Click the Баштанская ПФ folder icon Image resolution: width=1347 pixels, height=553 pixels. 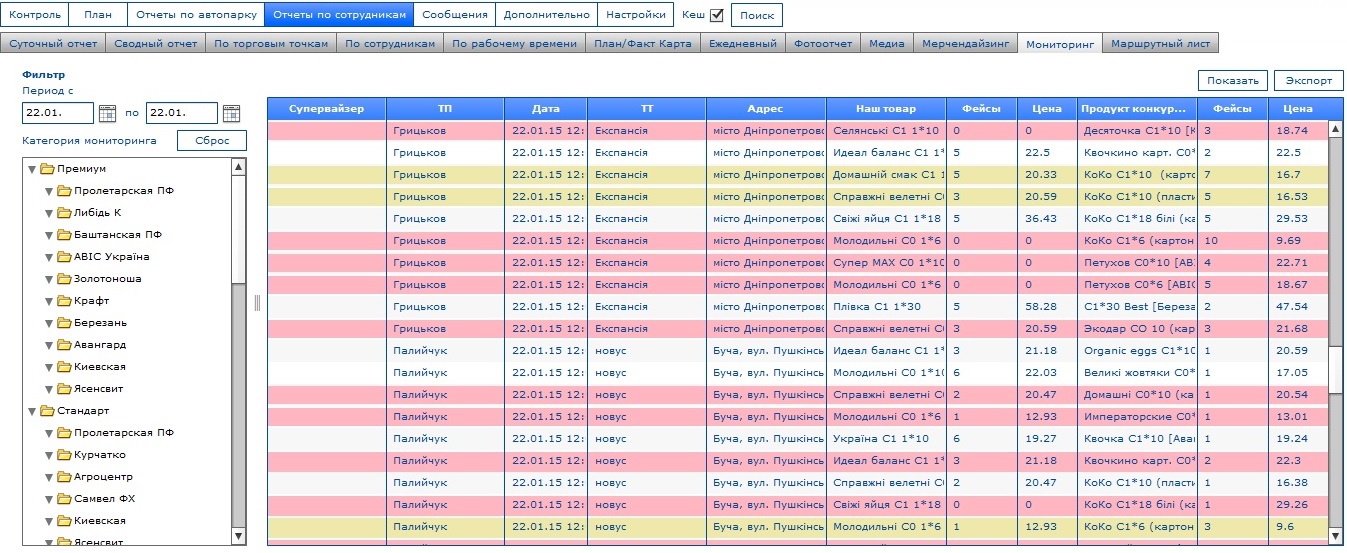click(x=64, y=235)
